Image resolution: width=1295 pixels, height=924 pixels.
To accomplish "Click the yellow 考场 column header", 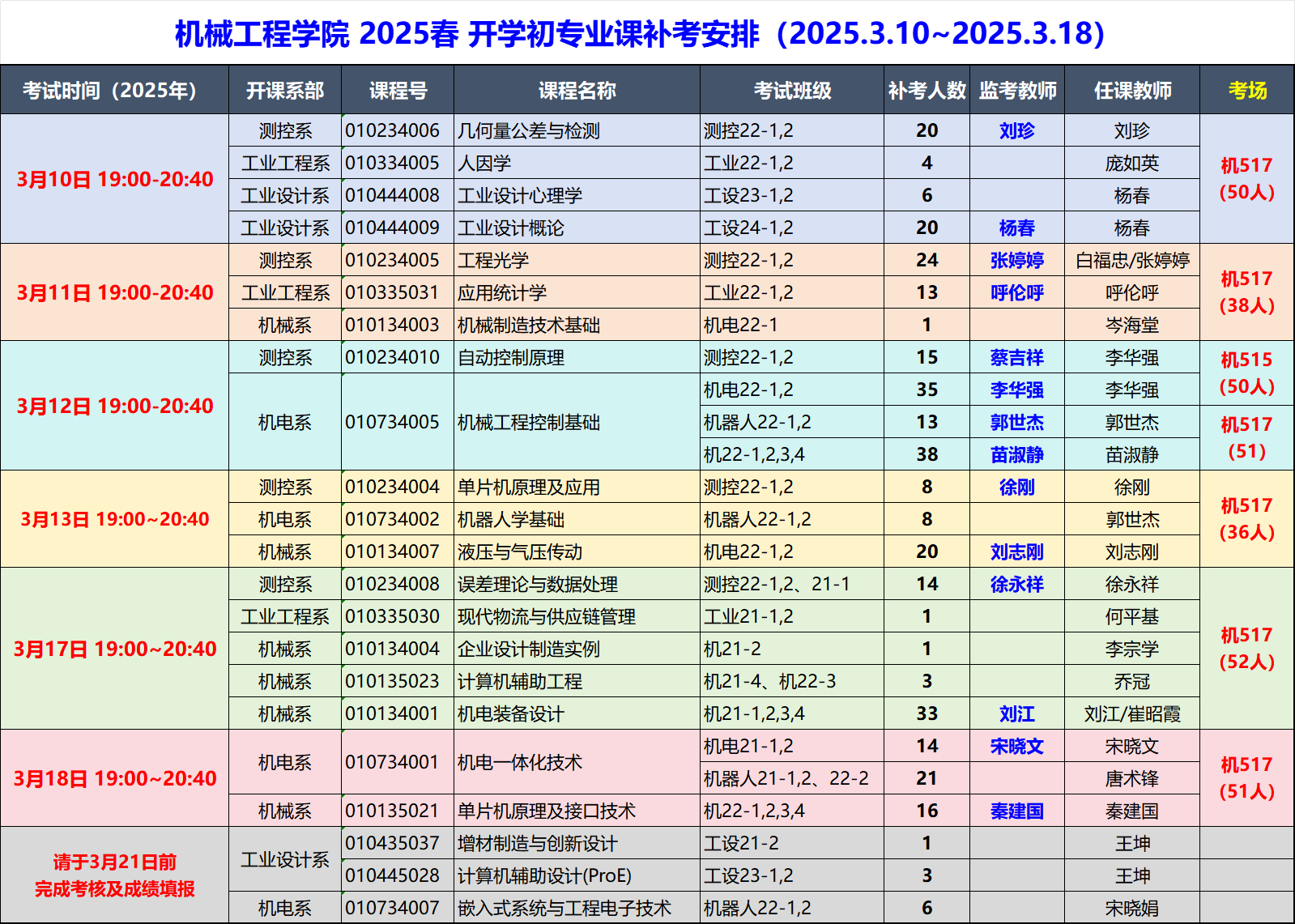I will (x=1246, y=91).
